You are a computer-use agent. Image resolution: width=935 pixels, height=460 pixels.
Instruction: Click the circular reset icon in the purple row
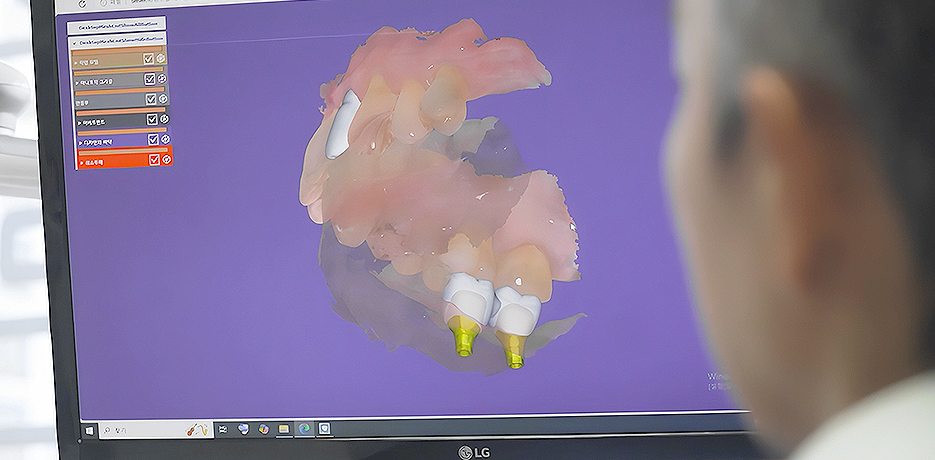[x=166, y=139]
